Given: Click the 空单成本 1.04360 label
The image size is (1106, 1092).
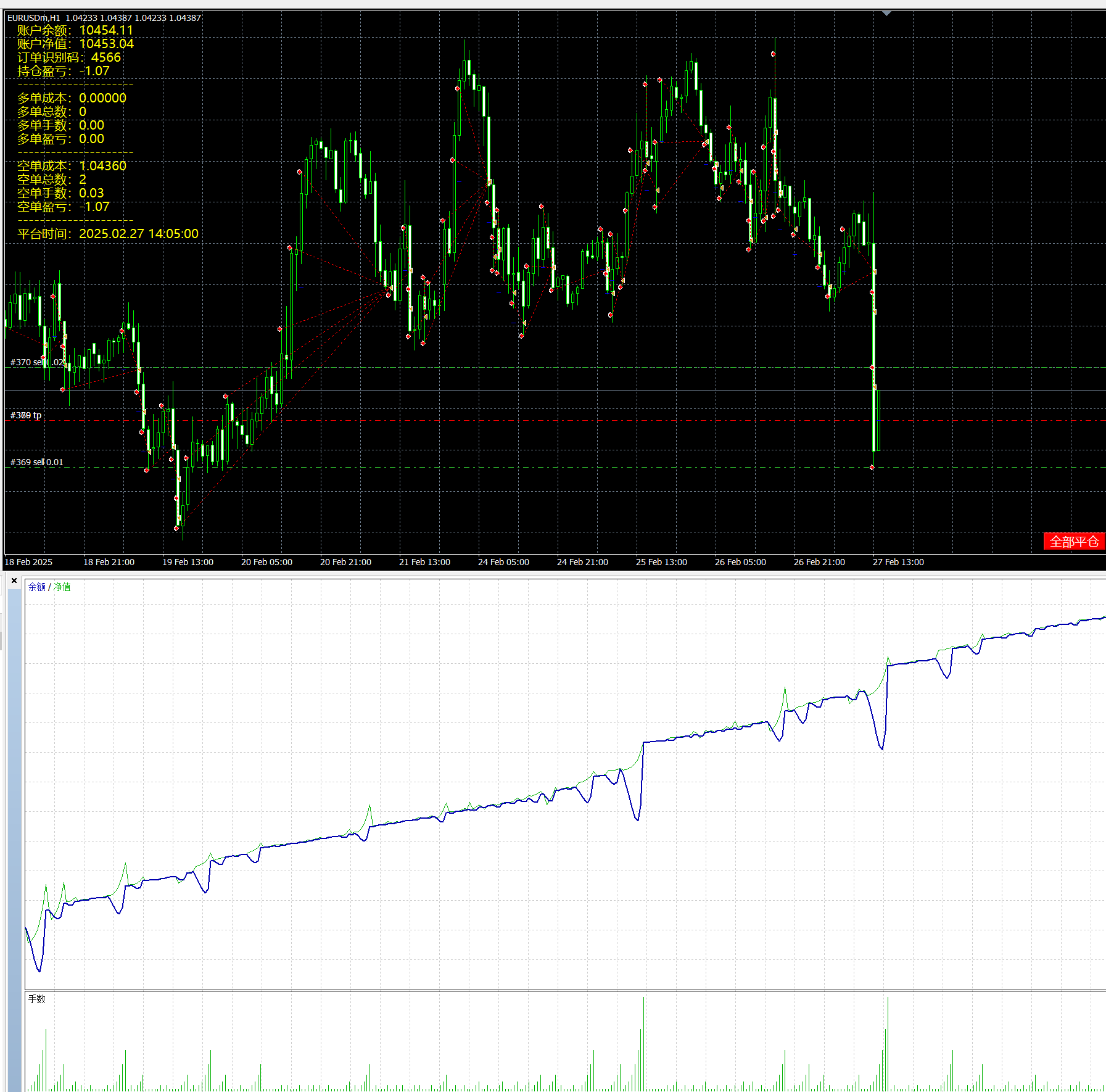Looking at the screenshot, I should point(72,166).
